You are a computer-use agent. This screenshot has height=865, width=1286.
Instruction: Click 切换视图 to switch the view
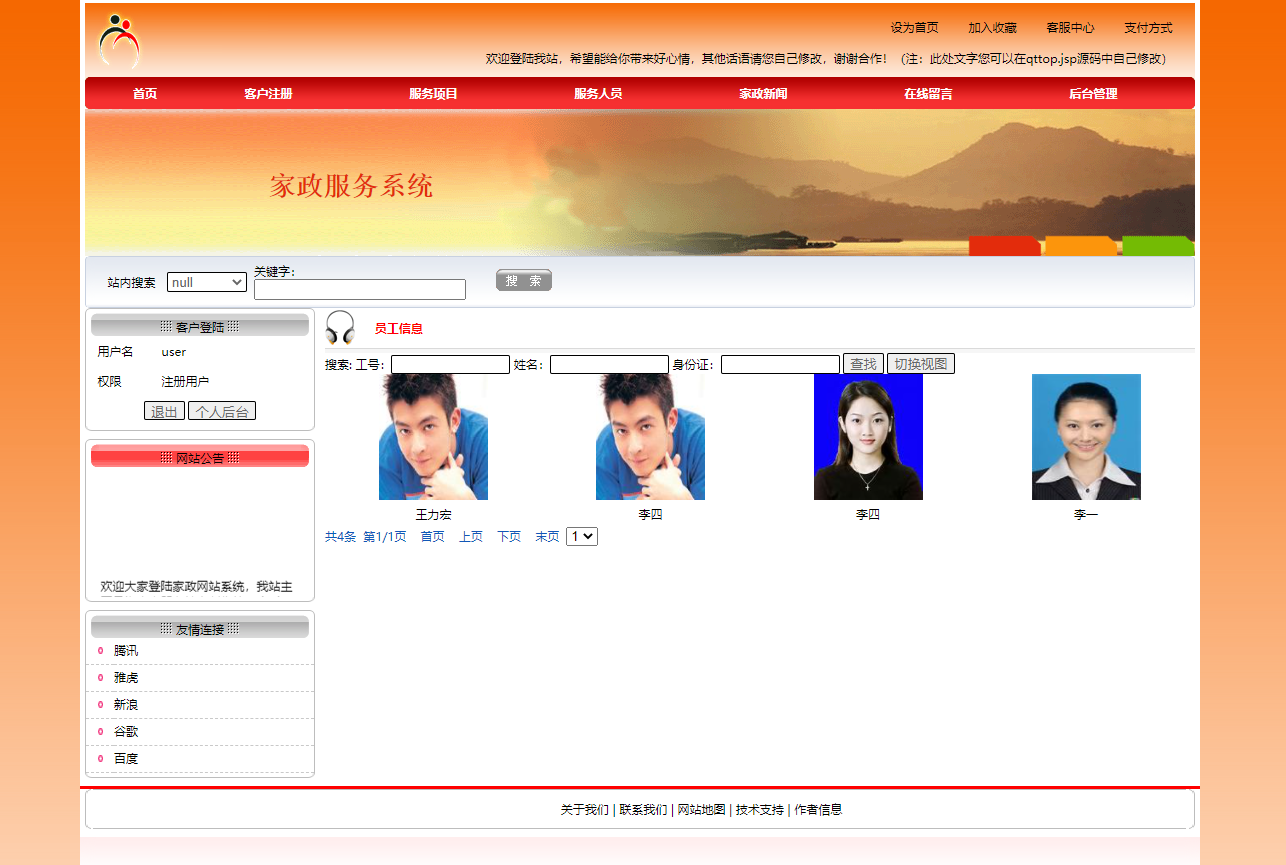[x=920, y=363]
